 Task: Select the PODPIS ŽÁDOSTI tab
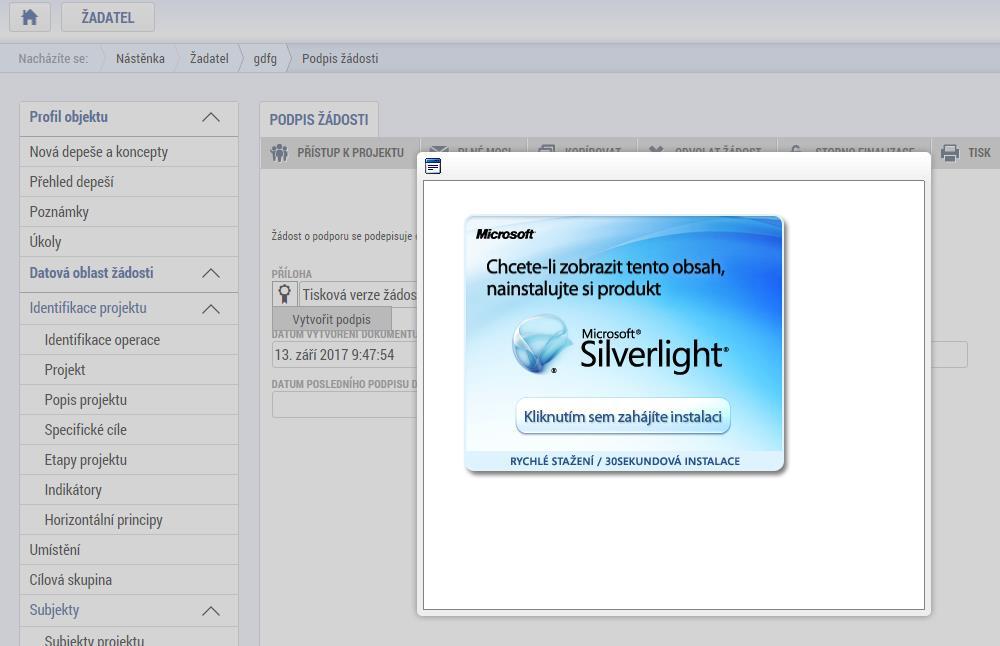coord(319,119)
